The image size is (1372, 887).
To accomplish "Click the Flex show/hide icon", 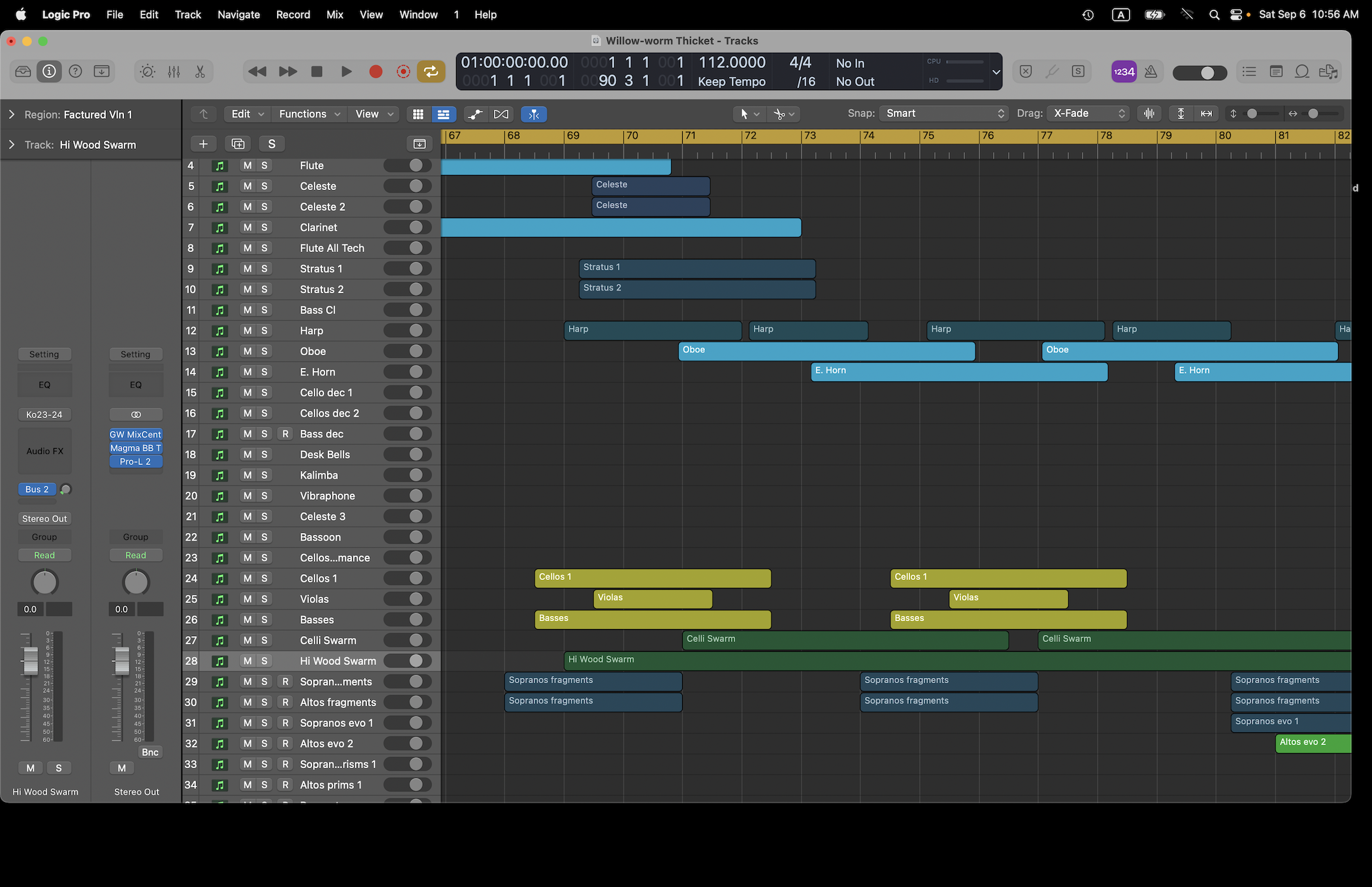I will [500, 114].
